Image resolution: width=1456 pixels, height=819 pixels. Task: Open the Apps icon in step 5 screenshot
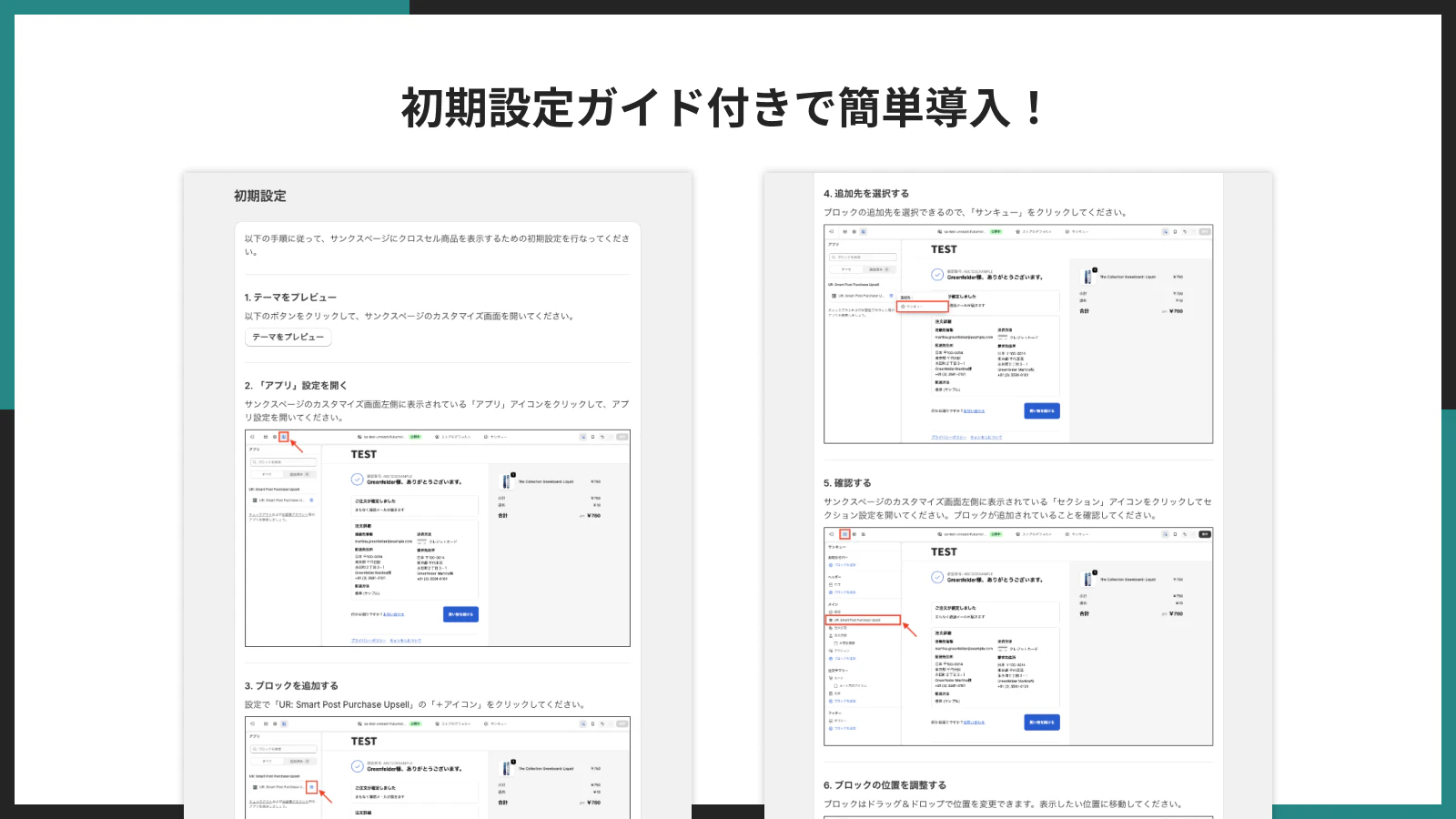tap(864, 534)
